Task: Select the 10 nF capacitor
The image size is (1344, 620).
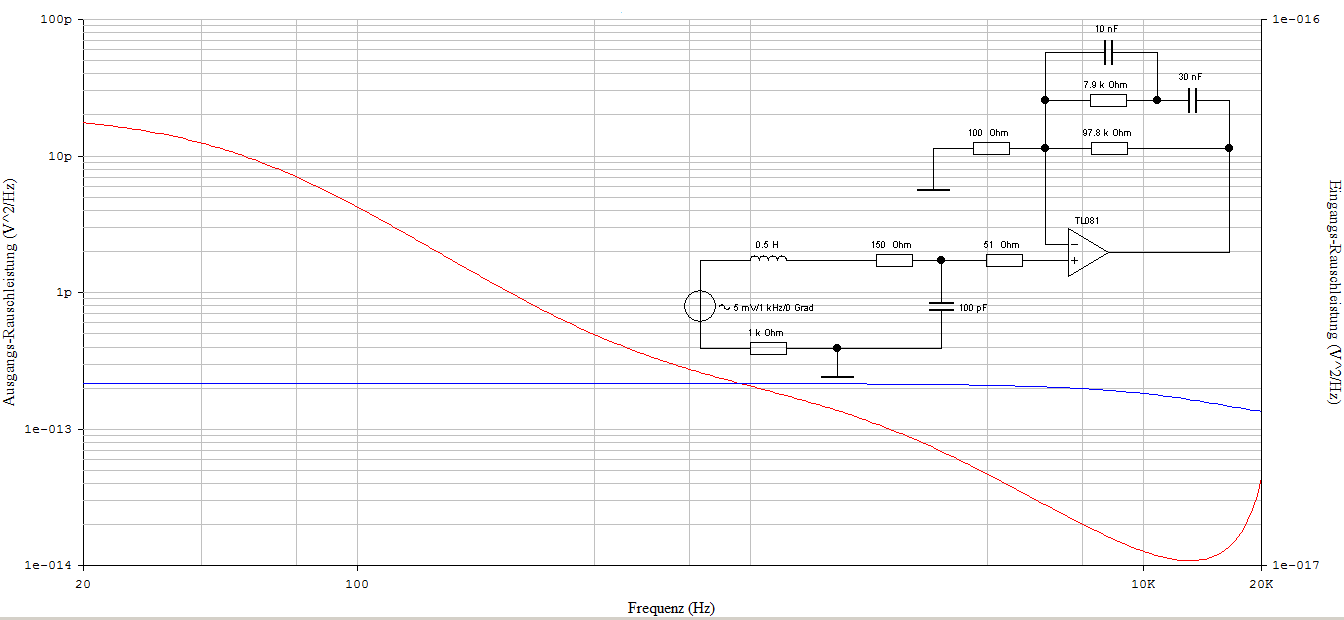Action: (x=1108, y=52)
